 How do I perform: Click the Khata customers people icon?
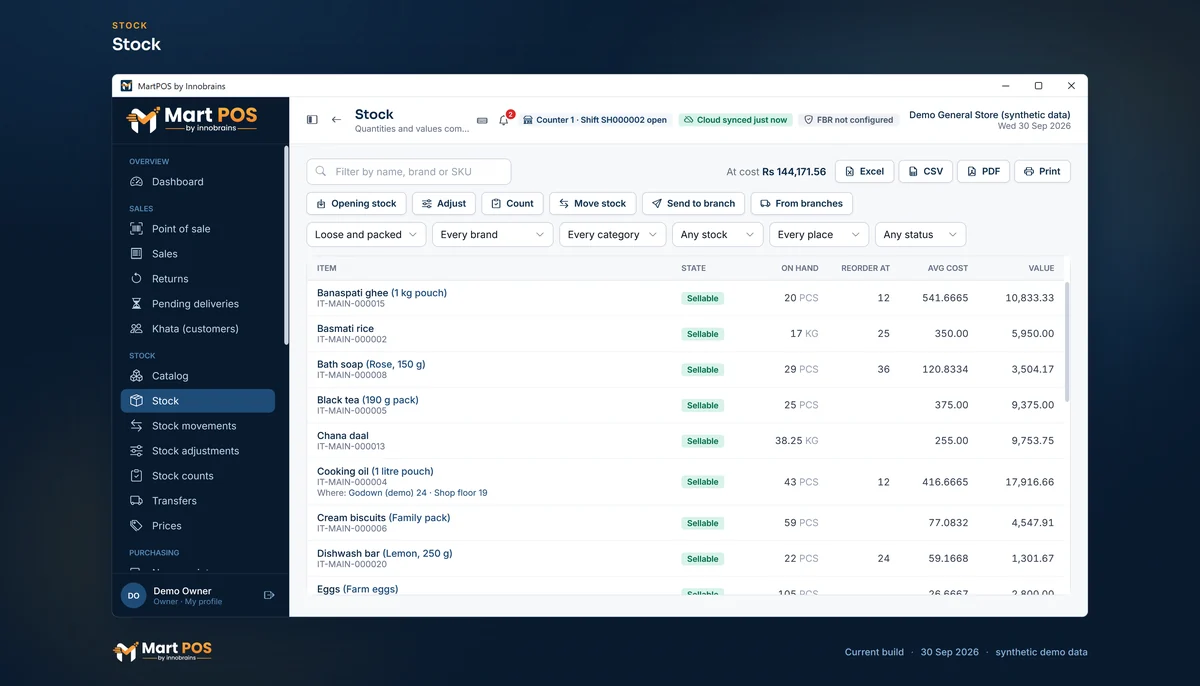point(137,329)
